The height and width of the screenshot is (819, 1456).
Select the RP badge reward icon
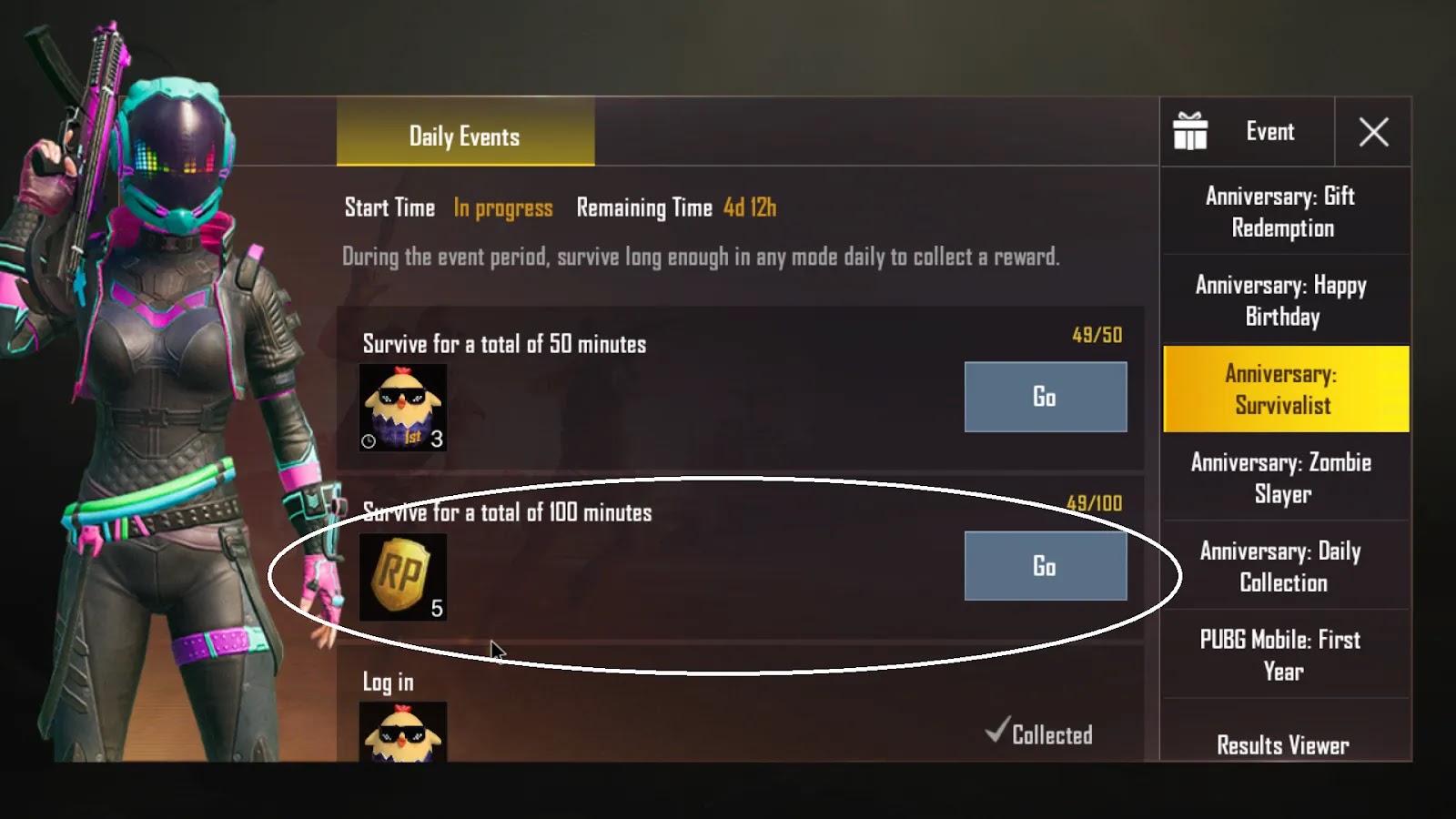pos(403,577)
